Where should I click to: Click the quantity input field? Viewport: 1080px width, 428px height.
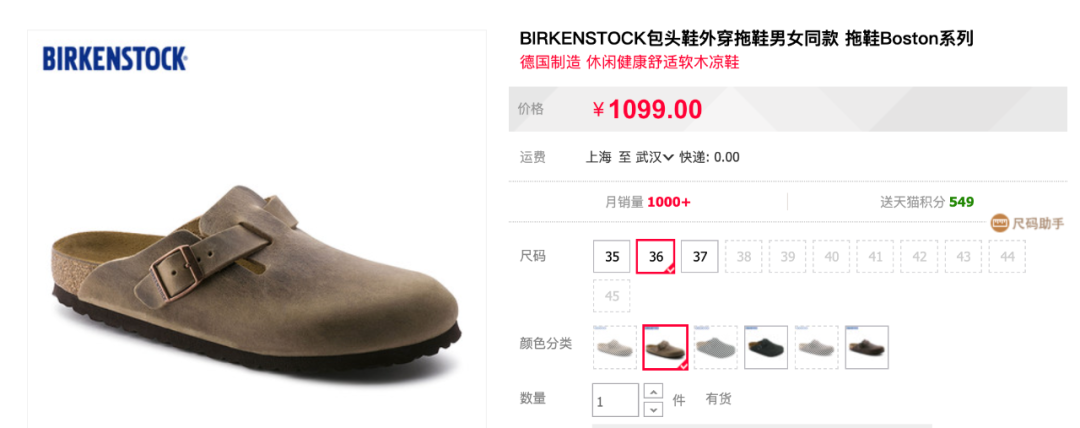[x=616, y=400]
